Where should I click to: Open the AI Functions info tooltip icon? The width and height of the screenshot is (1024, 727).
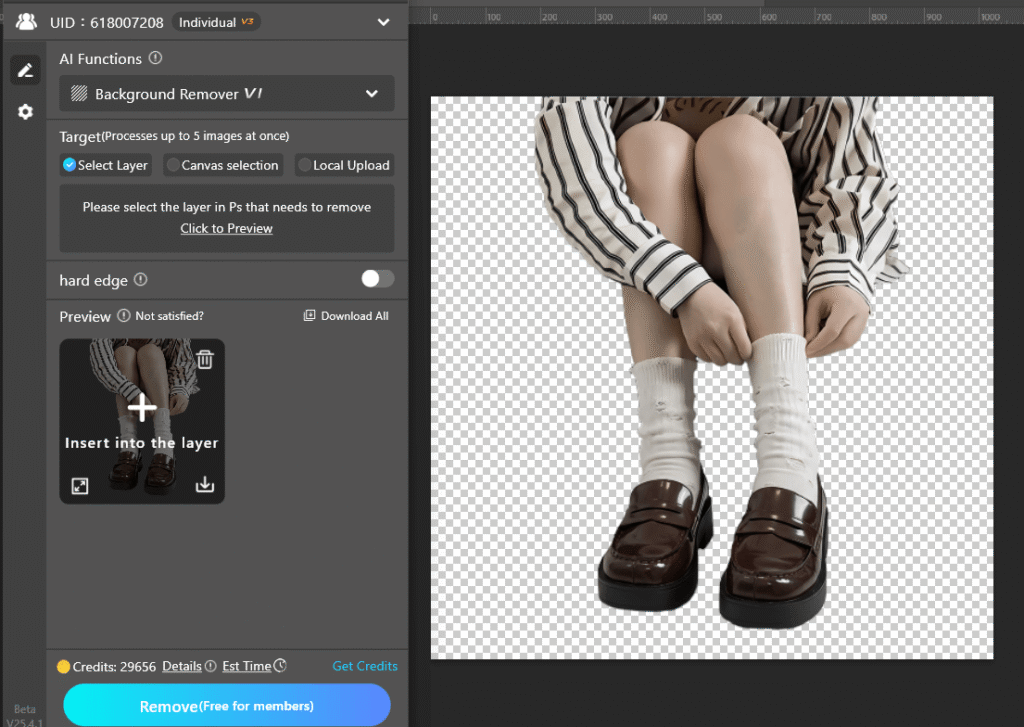pos(157,58)
